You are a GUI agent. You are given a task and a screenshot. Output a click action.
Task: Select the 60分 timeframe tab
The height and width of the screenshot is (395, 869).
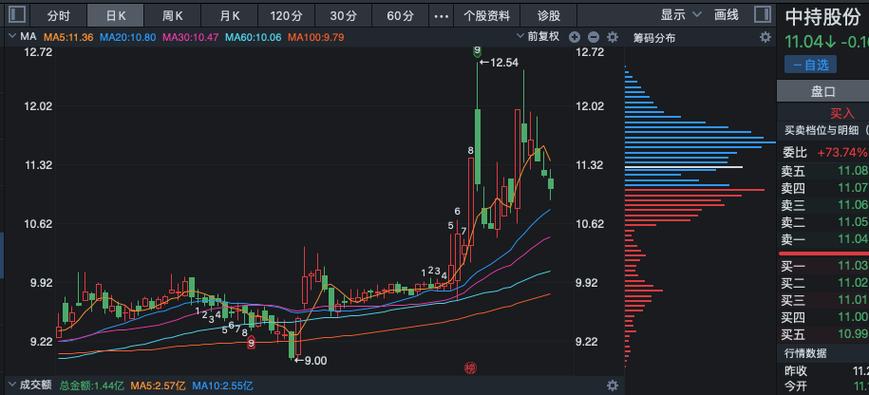[400, 16]
